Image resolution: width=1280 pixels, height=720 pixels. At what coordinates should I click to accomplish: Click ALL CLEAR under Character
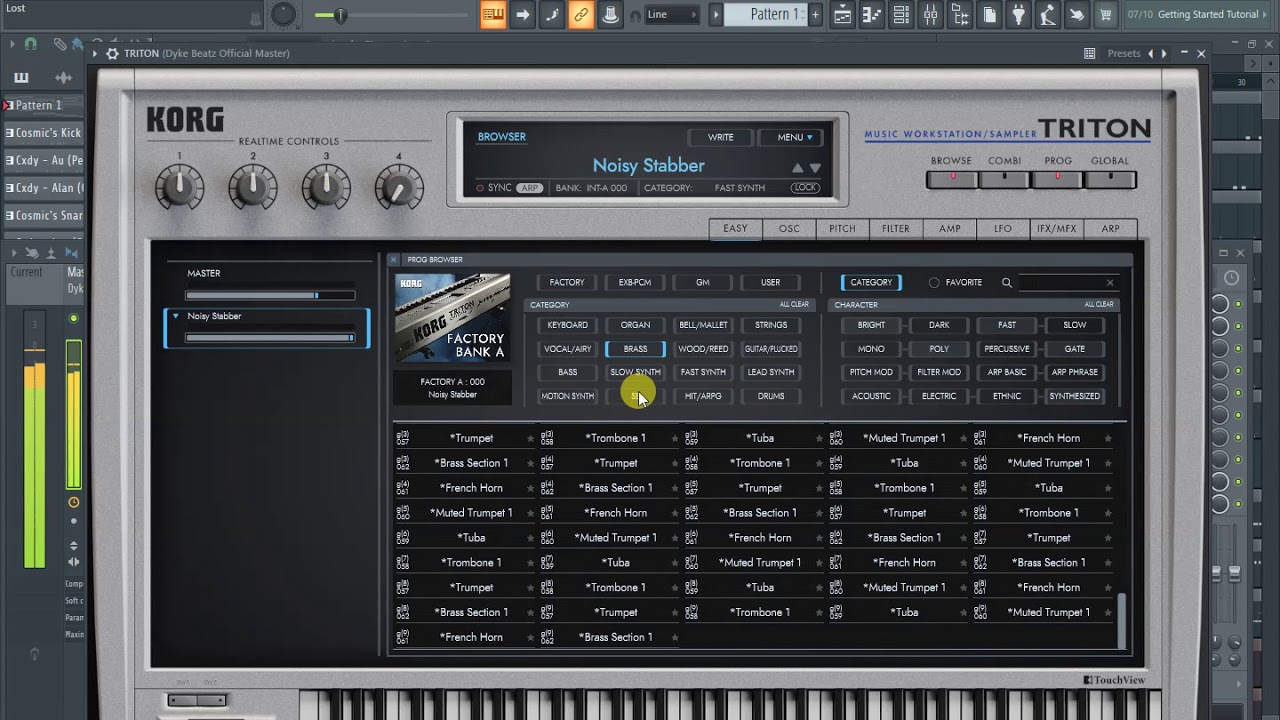click(1099, 305)
